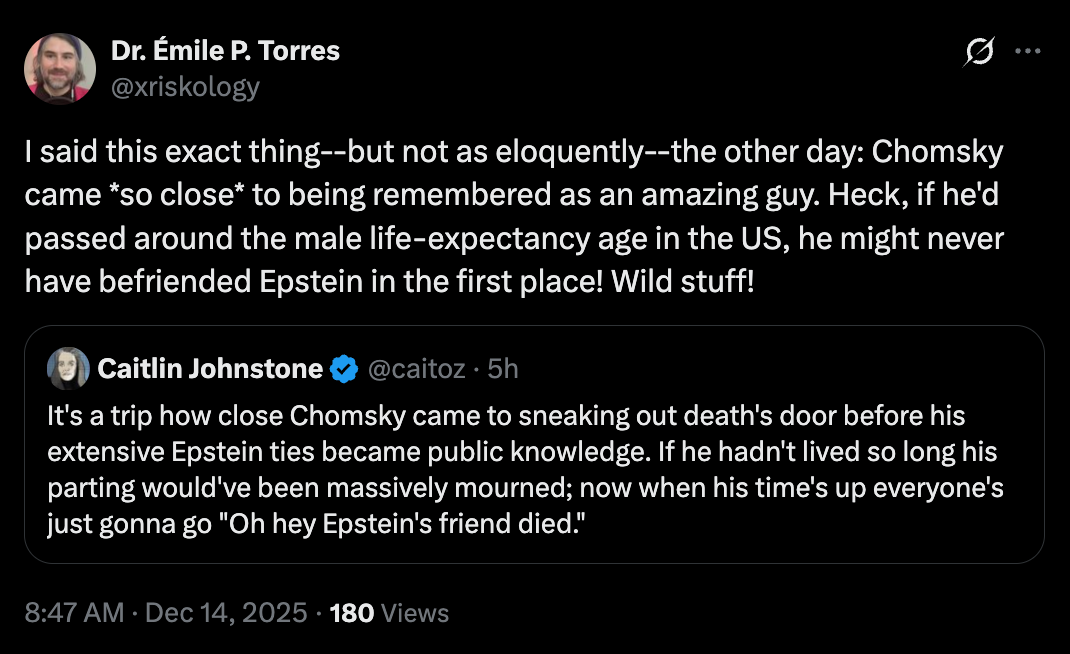Click the Dec 14, 2025 date
The image size is (1070, 654).
tap(226, 612)
